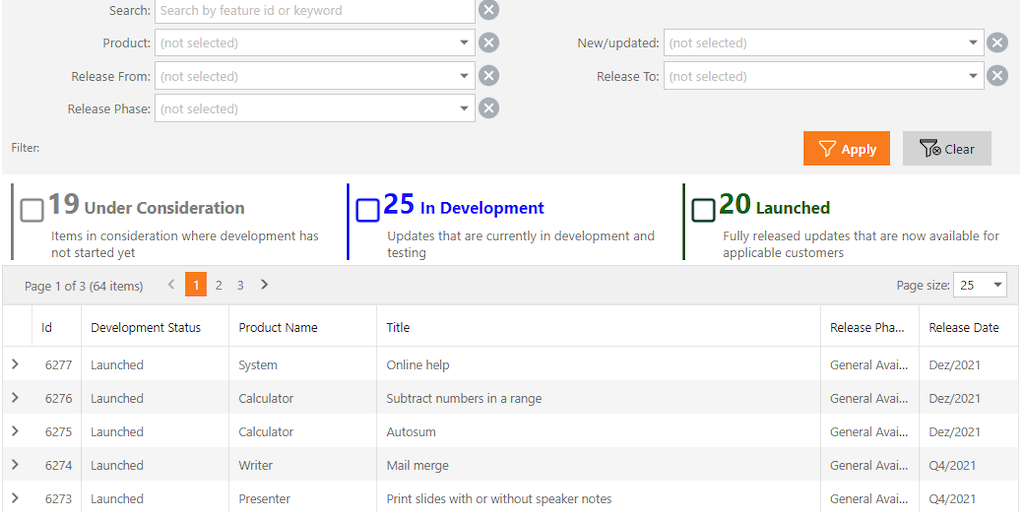Clear the Product filter with its X icon

tap(488, 43)
